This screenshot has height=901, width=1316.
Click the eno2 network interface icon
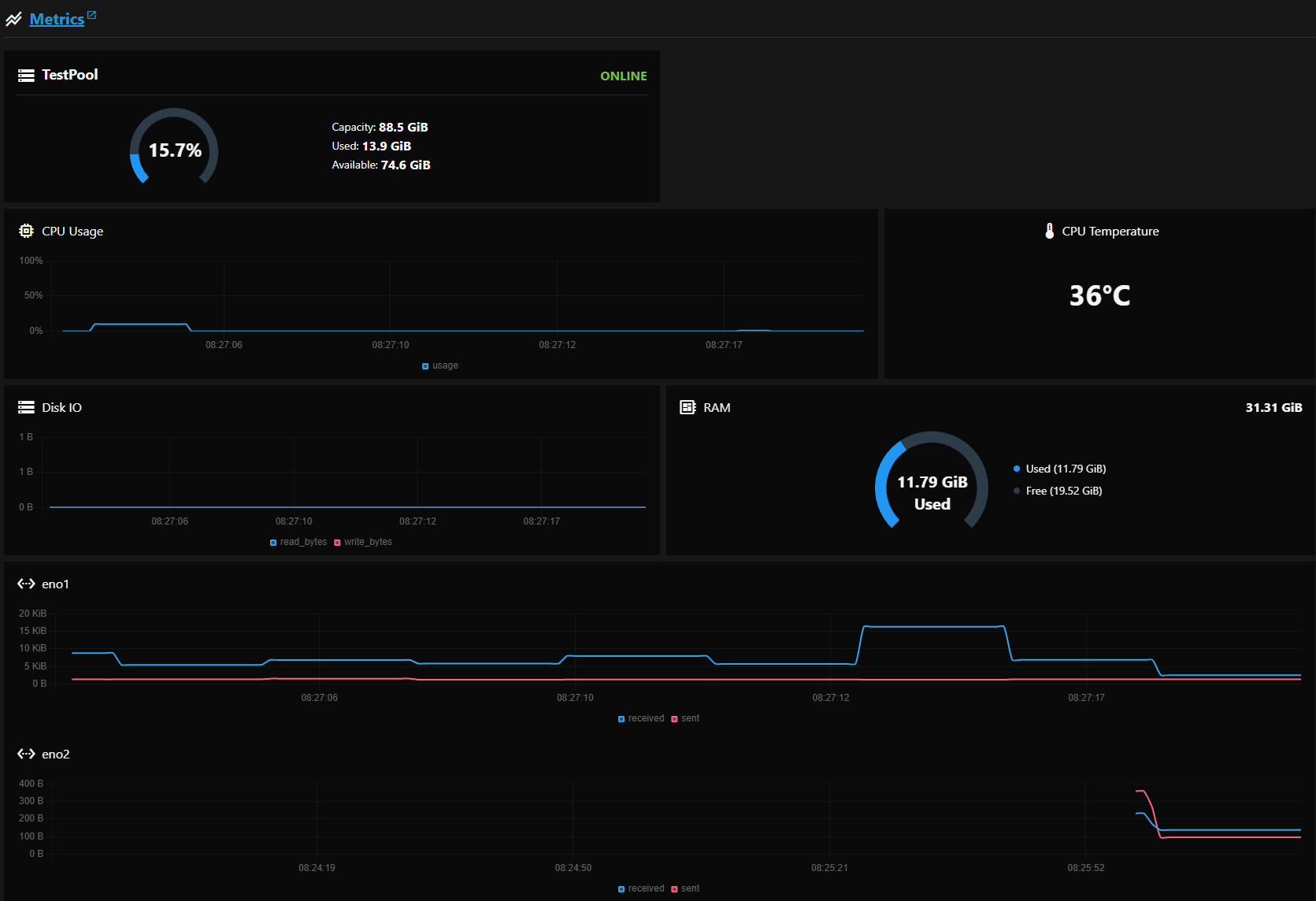coord(26,754)
